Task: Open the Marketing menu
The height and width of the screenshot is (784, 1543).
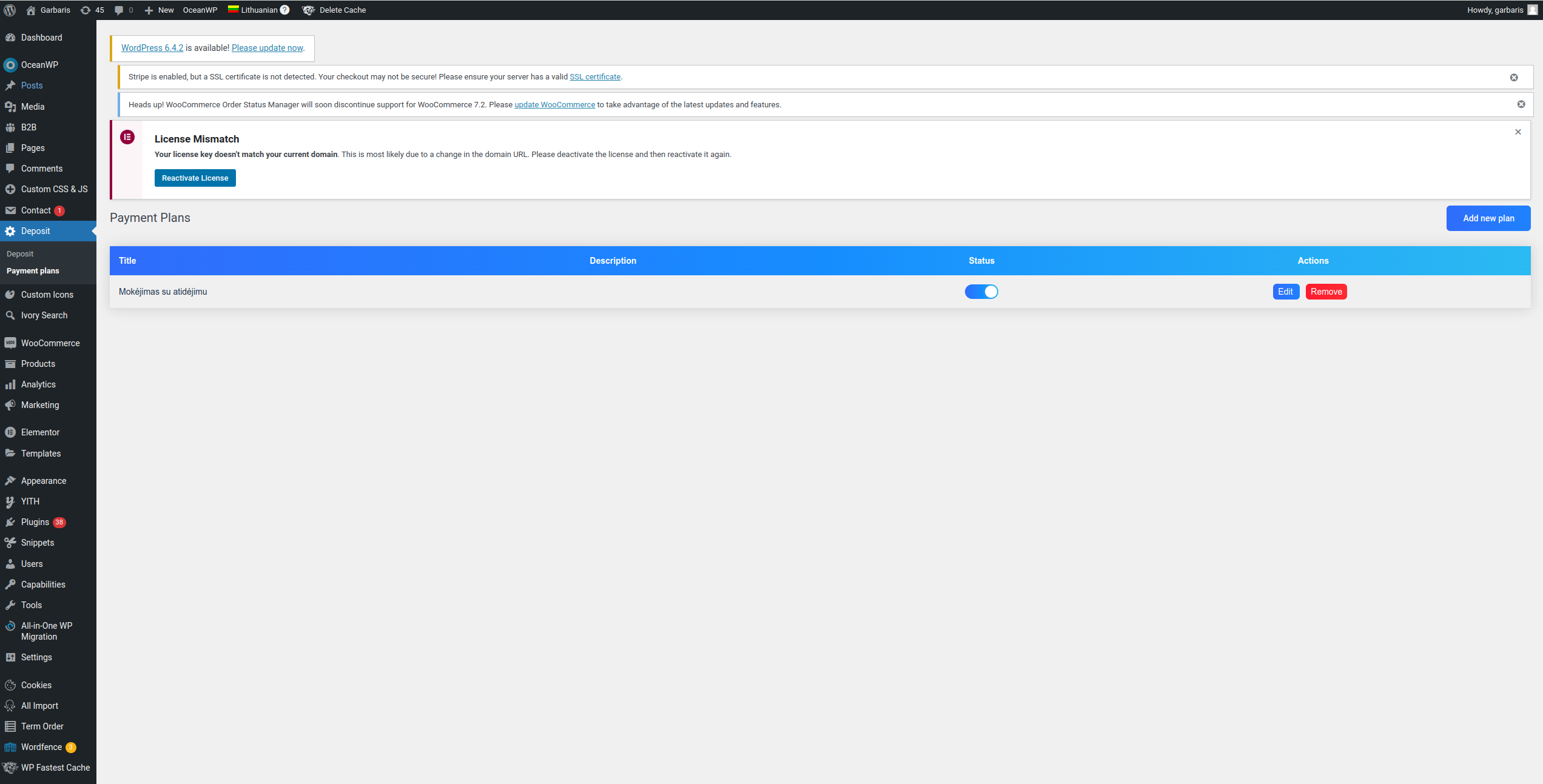Action: 48,405
